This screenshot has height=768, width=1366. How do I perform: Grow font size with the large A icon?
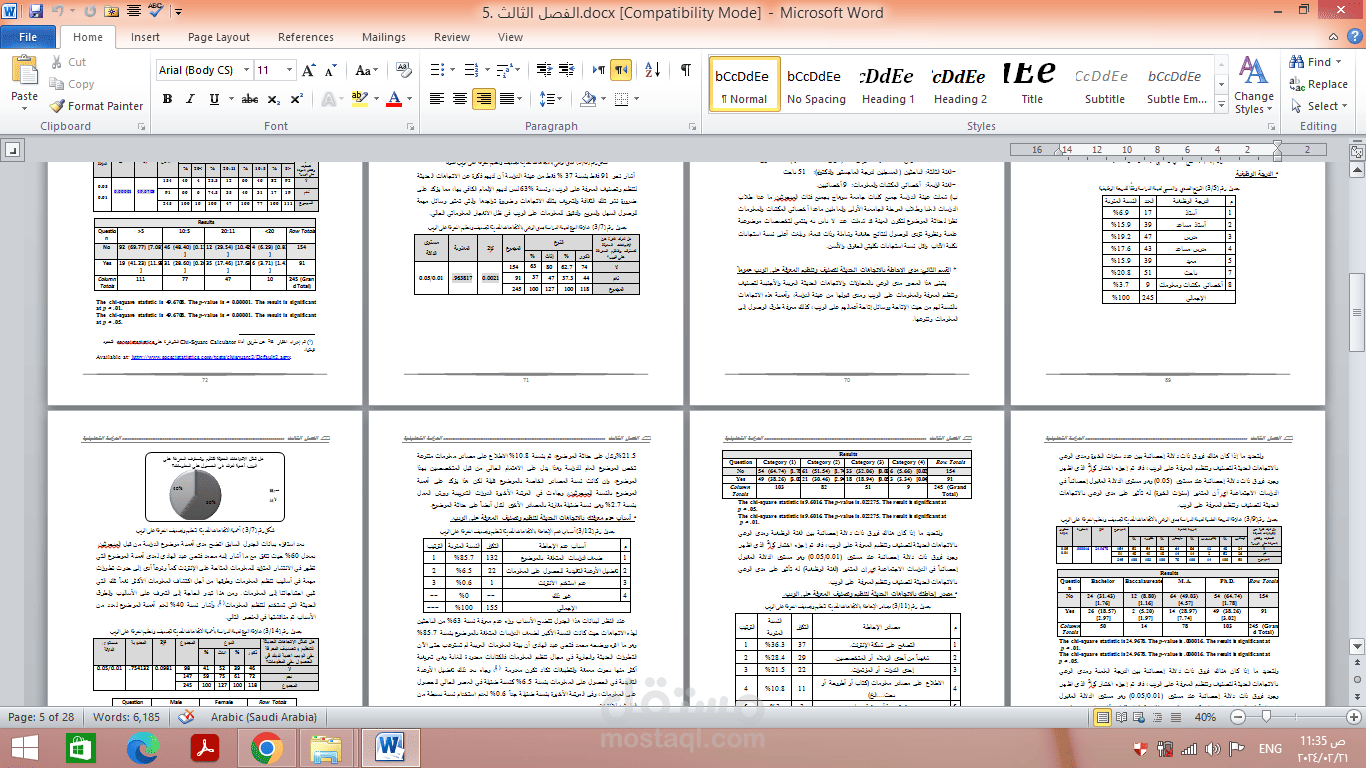click(307, 70)
